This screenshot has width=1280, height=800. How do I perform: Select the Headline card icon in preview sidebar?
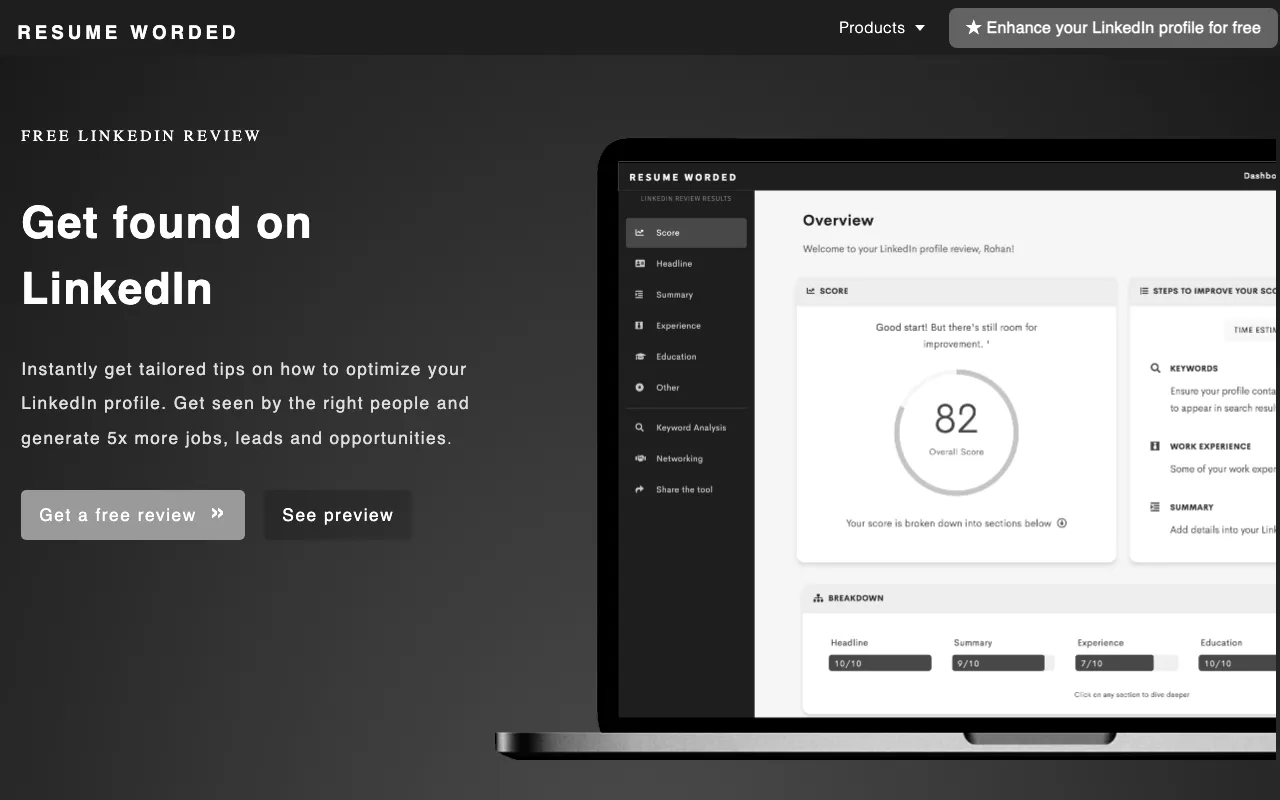pyautogui.click(x=640, y=264)
